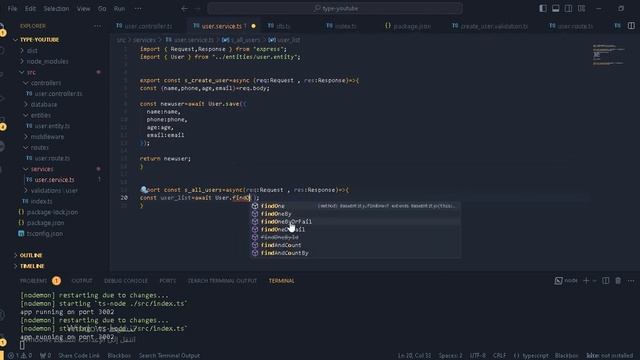This screenshot has width=640, height=360.
Task: Expand the middleware folder
Action: [47, 137]
